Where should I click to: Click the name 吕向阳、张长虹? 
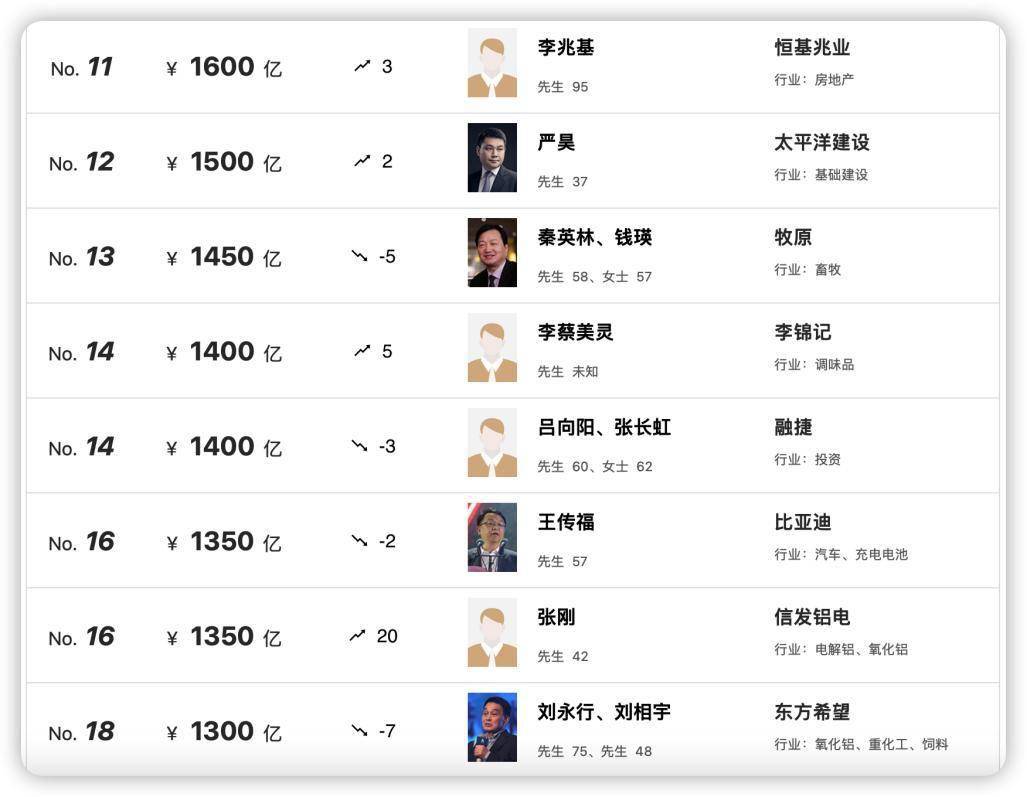coord(604,427)
